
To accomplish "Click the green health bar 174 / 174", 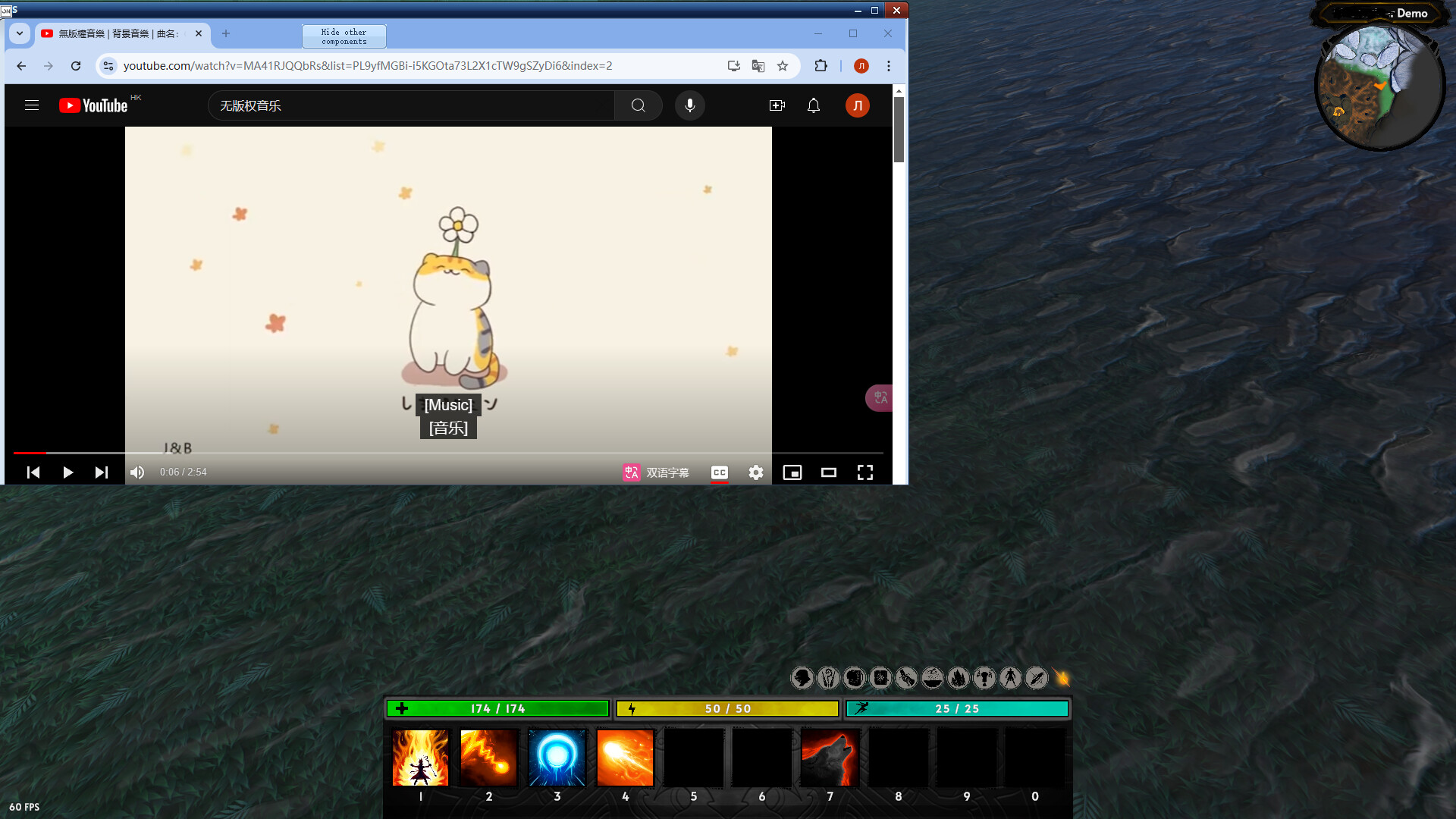I will click(497, 708).
